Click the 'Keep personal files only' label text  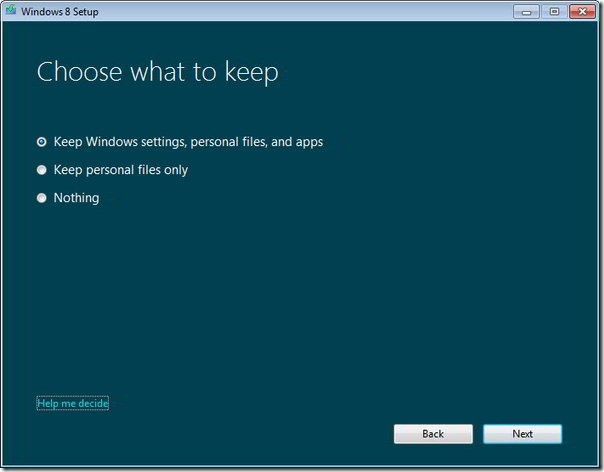pos(120,170)
